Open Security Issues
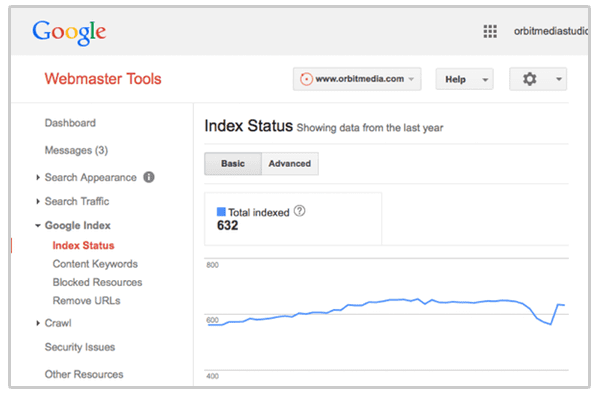 (x=80, y=347)
